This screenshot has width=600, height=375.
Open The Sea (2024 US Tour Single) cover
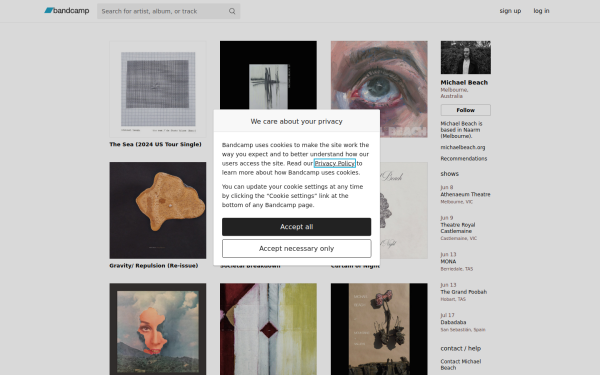point(158,89)
